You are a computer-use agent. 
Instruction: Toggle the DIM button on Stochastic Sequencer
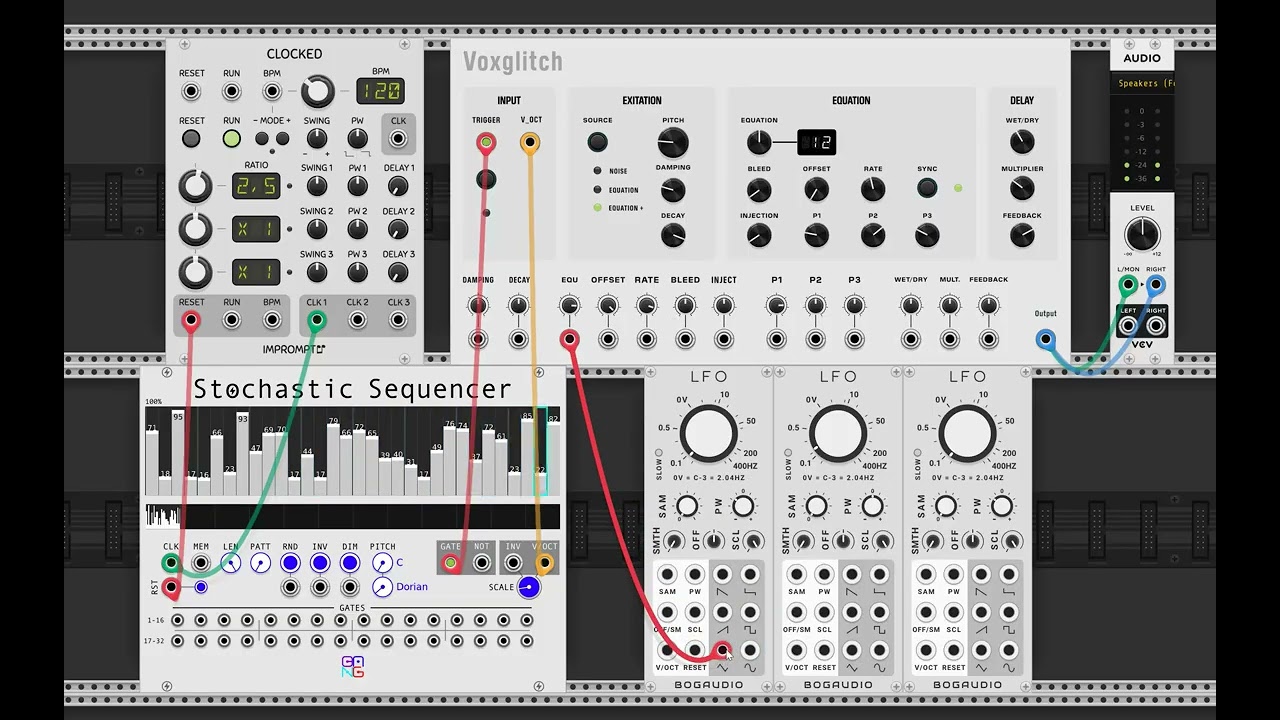(350, 563)
